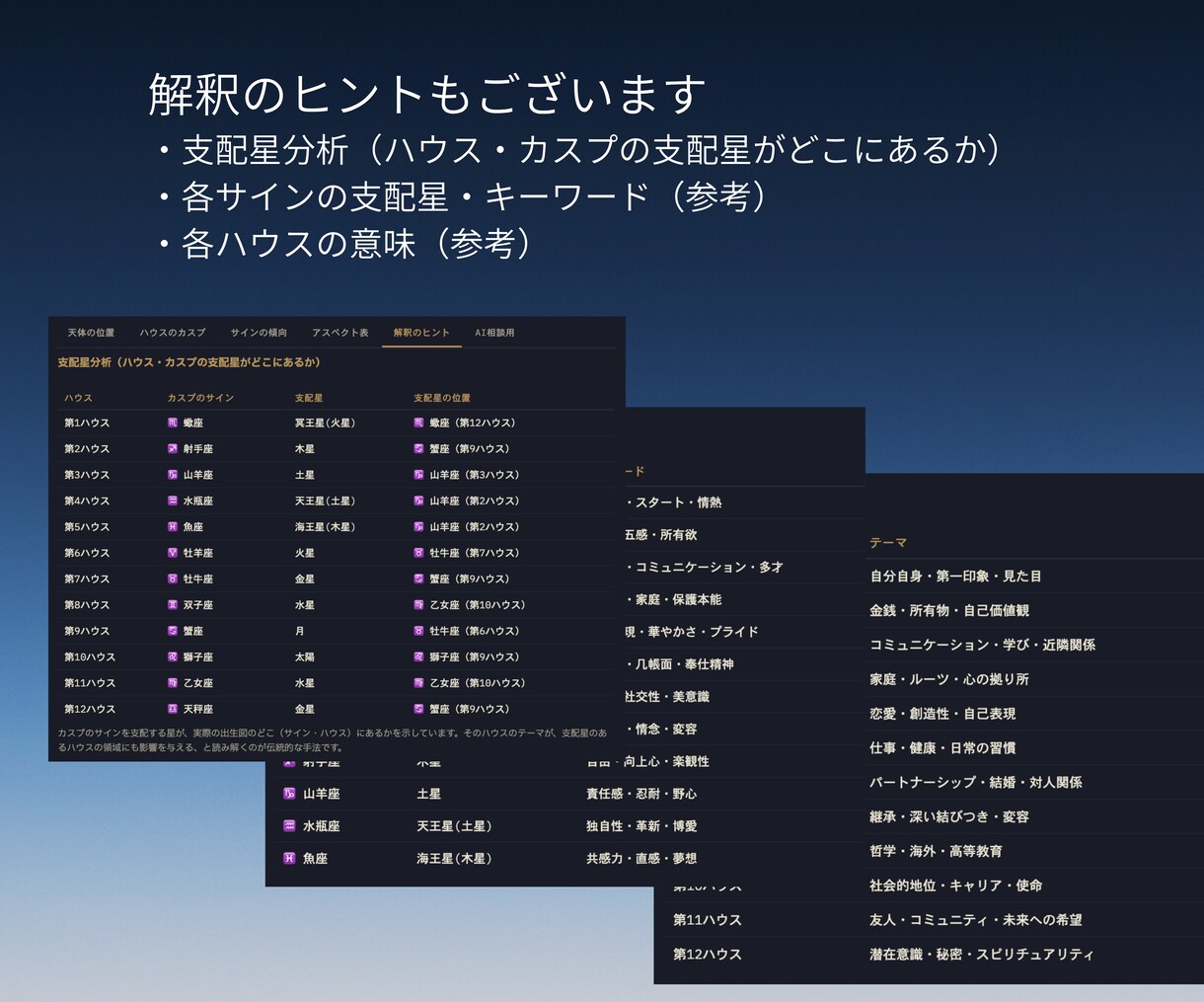Click 太陽 ruler cell in 第10ハウス row
The width and height of the screenshot is (1204, 1002).
click(304, 656)
